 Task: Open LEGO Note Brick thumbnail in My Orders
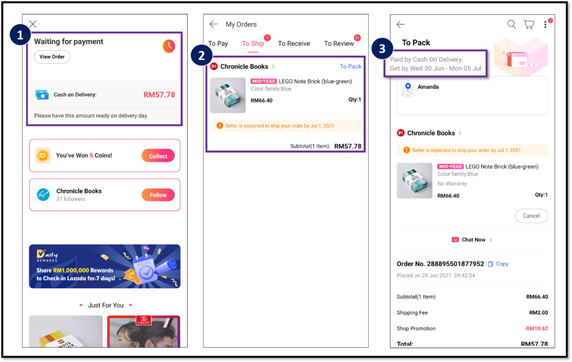[228, 95]
